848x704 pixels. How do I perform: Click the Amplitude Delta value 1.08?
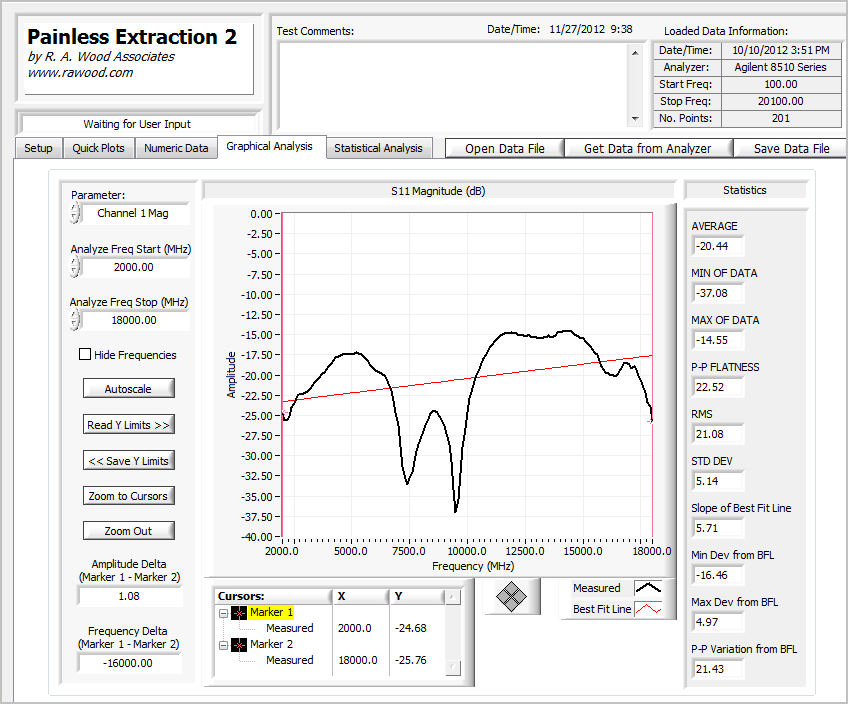tap(130, 596)
